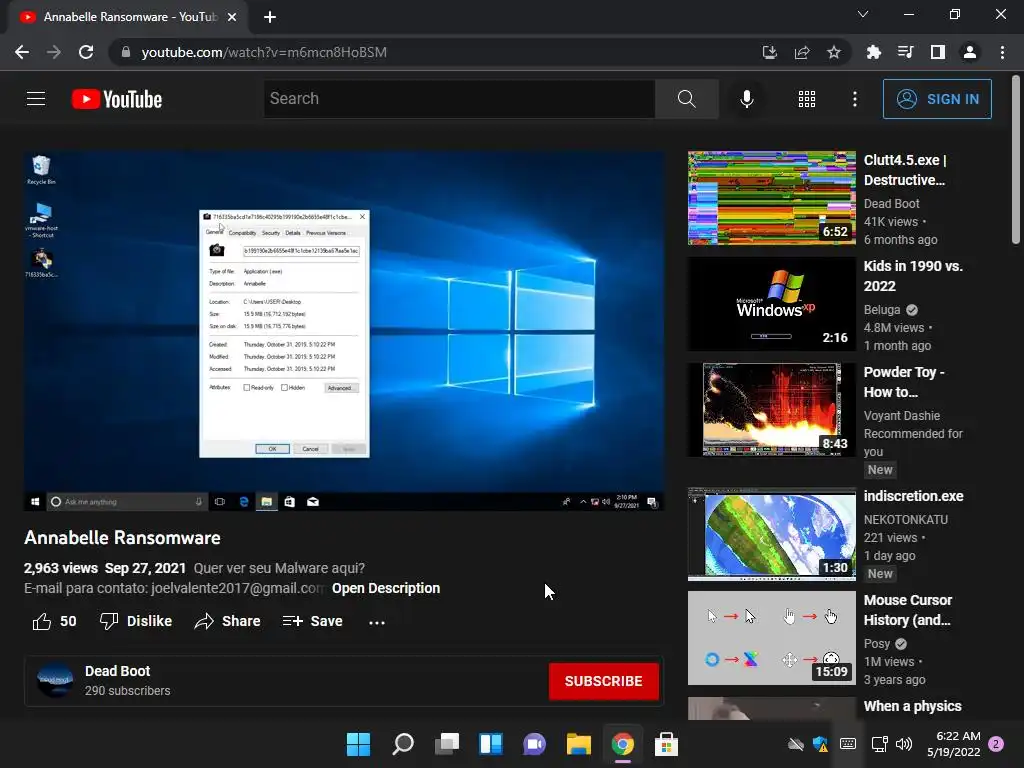Viewport: 1024px width, 768px height.
Task: Open the Dead Boot channel avatar
Action: point(55,680)
